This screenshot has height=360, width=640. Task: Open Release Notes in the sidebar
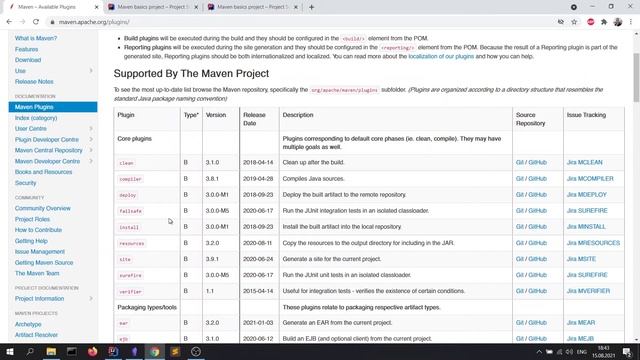(34, 81)
